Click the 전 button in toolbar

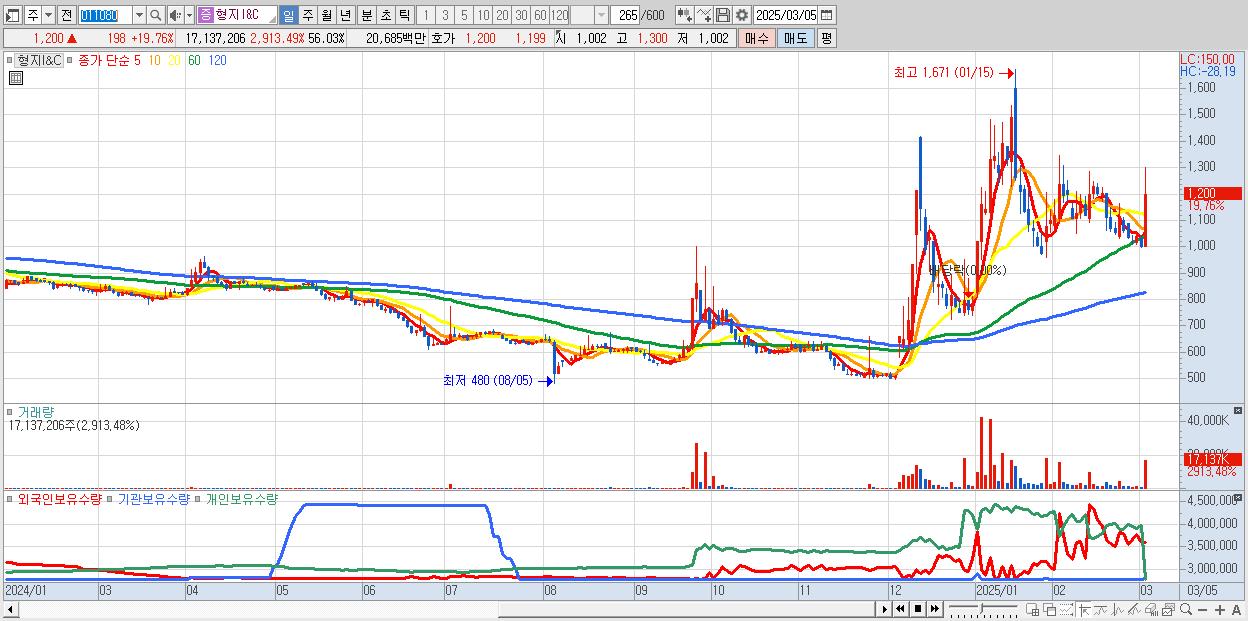tap(66, 15)
